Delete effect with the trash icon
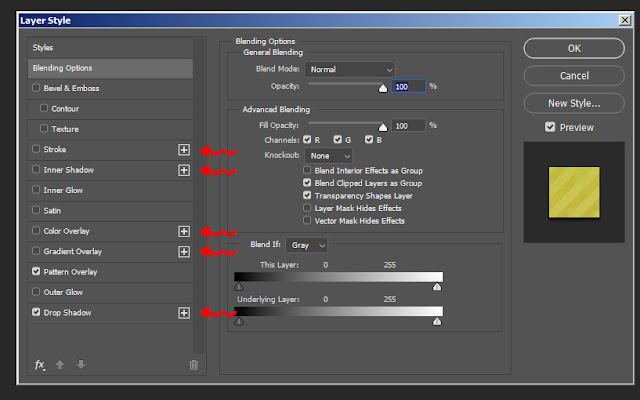640x400 pixels. (x=194, y=364)
